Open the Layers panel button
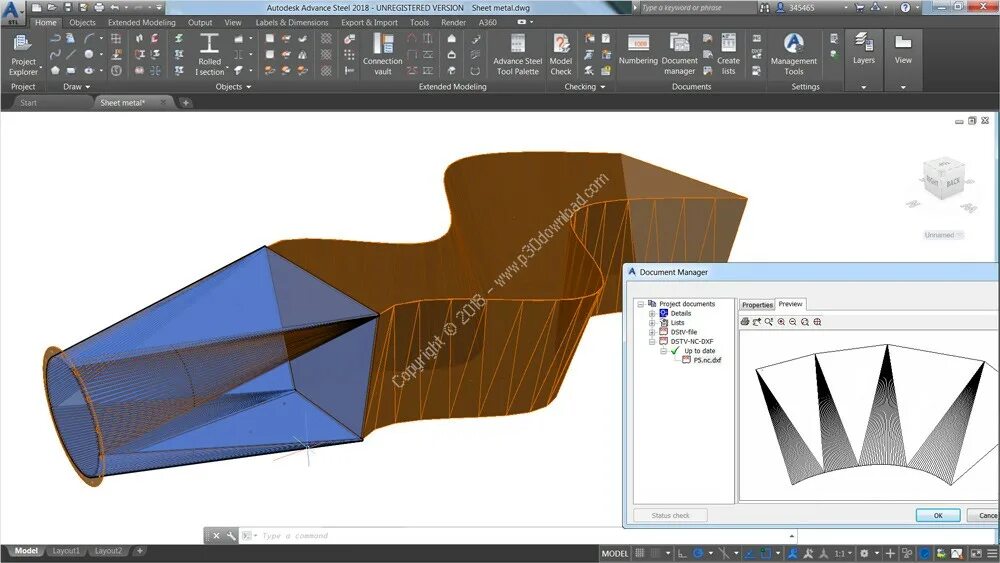 pos(864,49)
